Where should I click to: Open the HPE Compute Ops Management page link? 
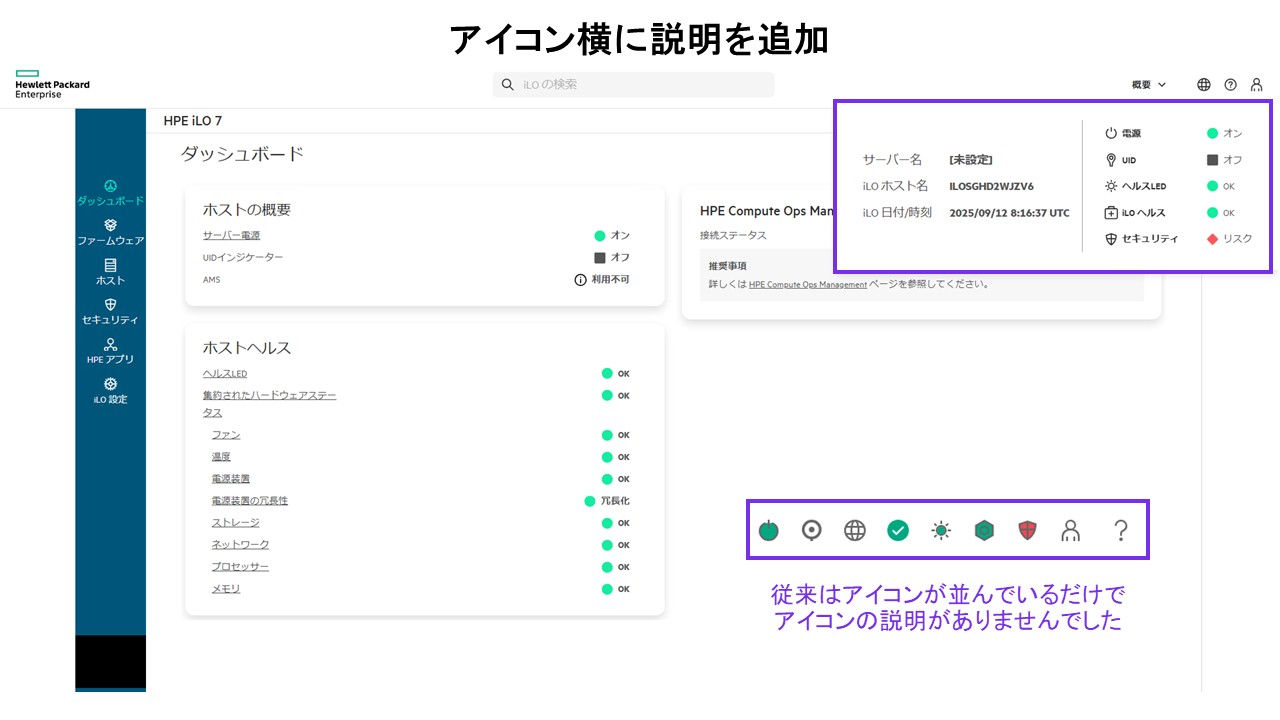[808, 285]
